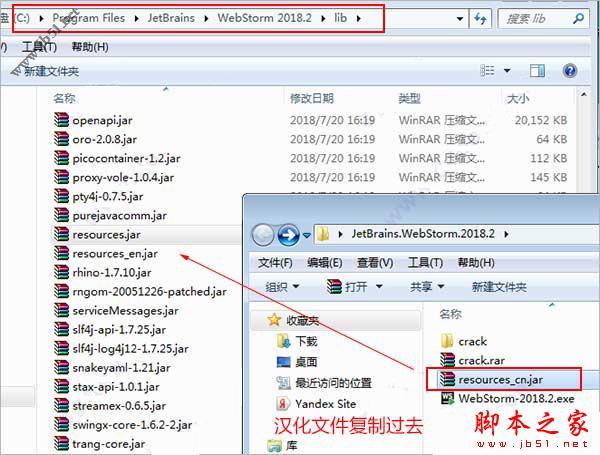Sort by Date modified (修改日期) column
Viewport: 600px width, 455px height.
coord(312,99)
